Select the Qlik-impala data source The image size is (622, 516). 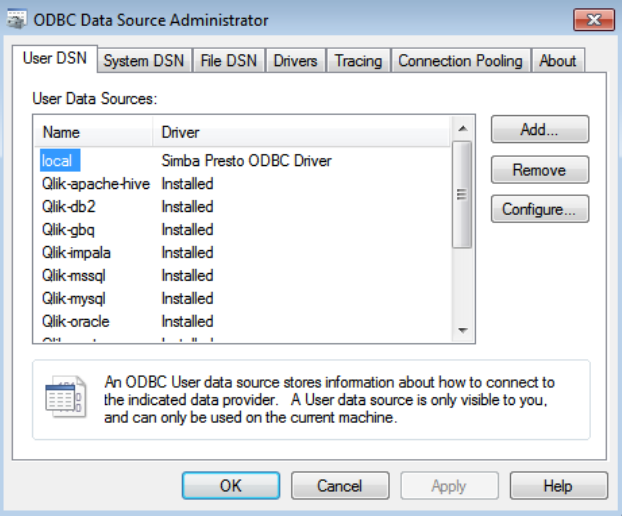[76, 253]
